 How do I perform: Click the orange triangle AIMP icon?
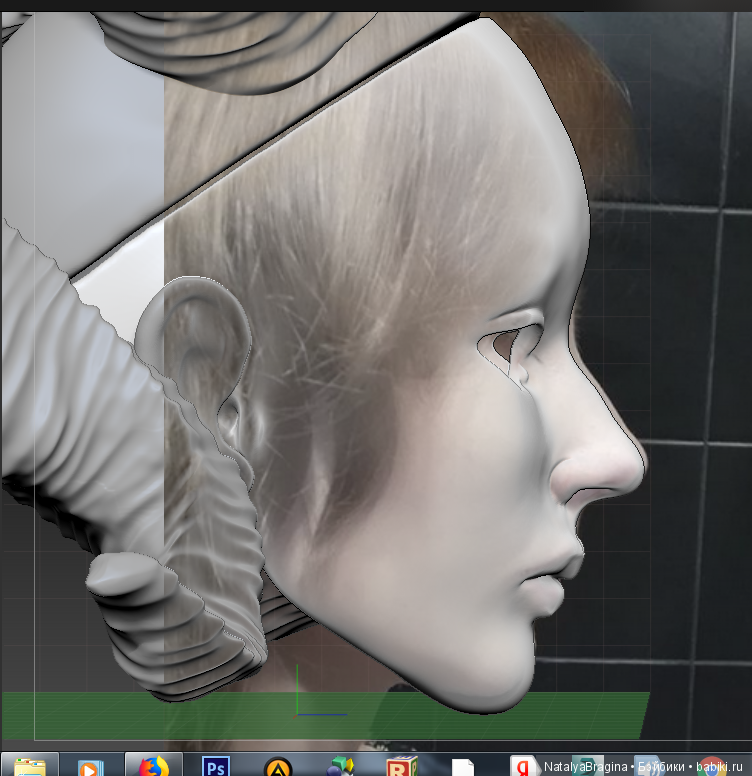[275, 767]
